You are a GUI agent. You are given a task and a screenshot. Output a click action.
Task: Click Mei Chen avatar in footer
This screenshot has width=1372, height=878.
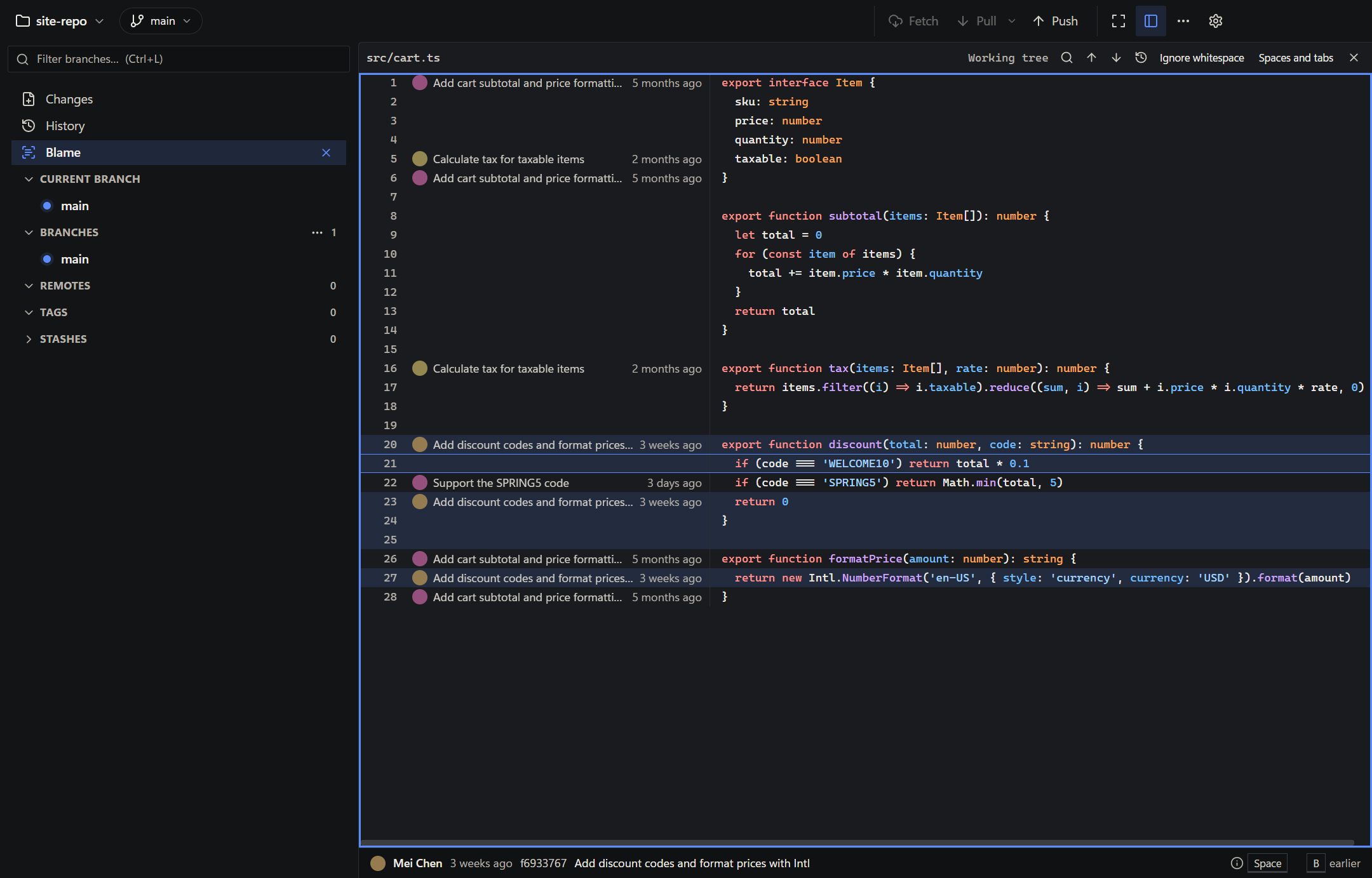tap(378, 863)
